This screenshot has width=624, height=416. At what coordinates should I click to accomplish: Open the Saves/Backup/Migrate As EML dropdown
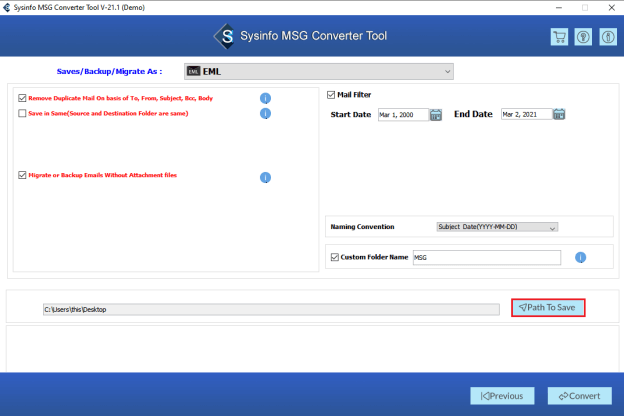click(x=319, y=71)
